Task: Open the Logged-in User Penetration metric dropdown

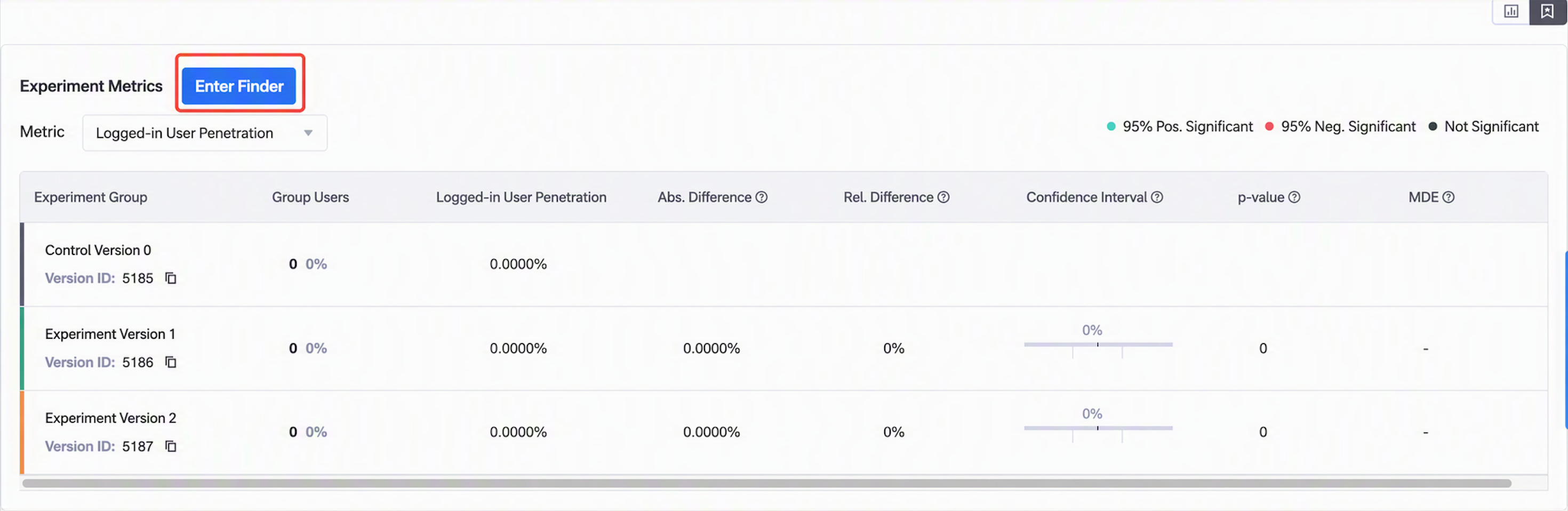Action: point(204,133)
